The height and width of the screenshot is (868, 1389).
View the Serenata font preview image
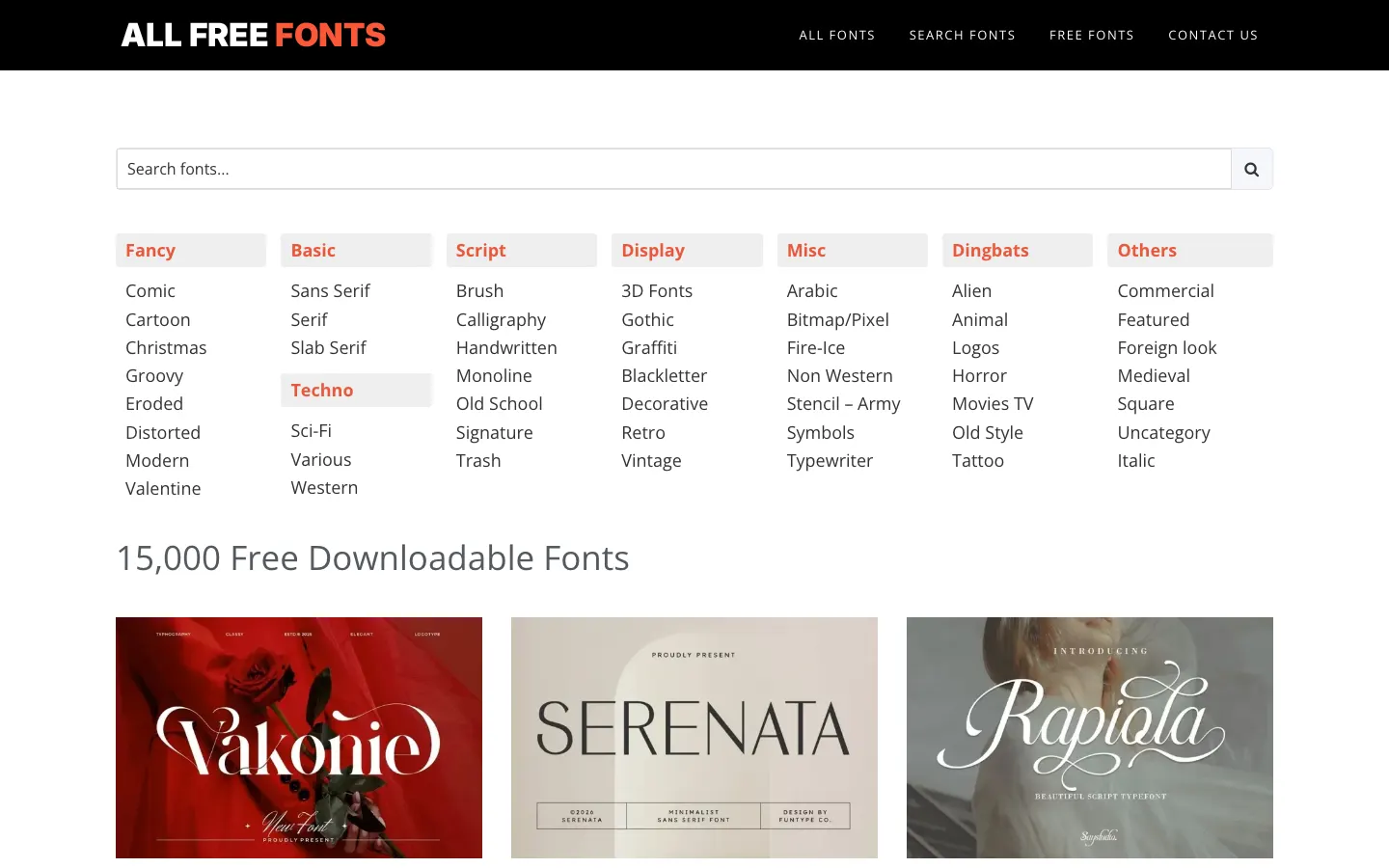(x=694, y=737)
